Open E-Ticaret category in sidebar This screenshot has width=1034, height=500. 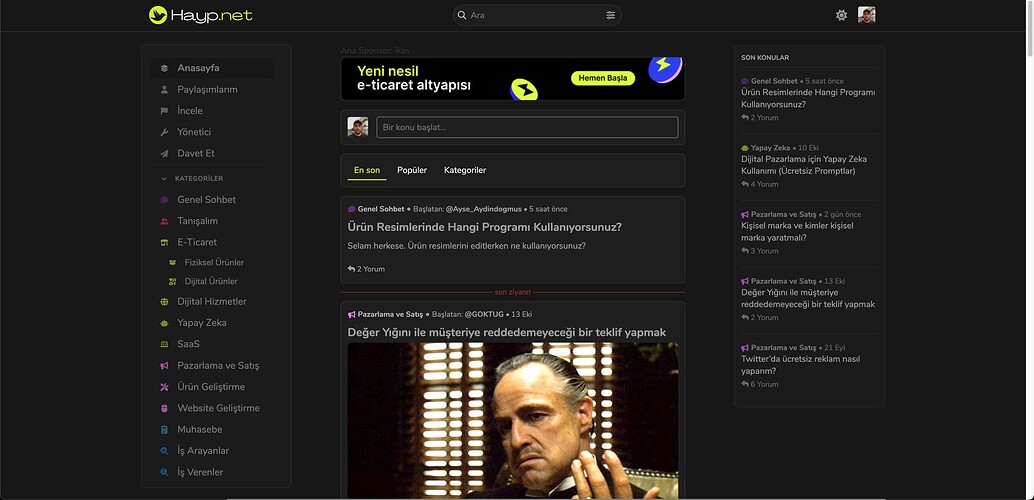tap(197, 242)
